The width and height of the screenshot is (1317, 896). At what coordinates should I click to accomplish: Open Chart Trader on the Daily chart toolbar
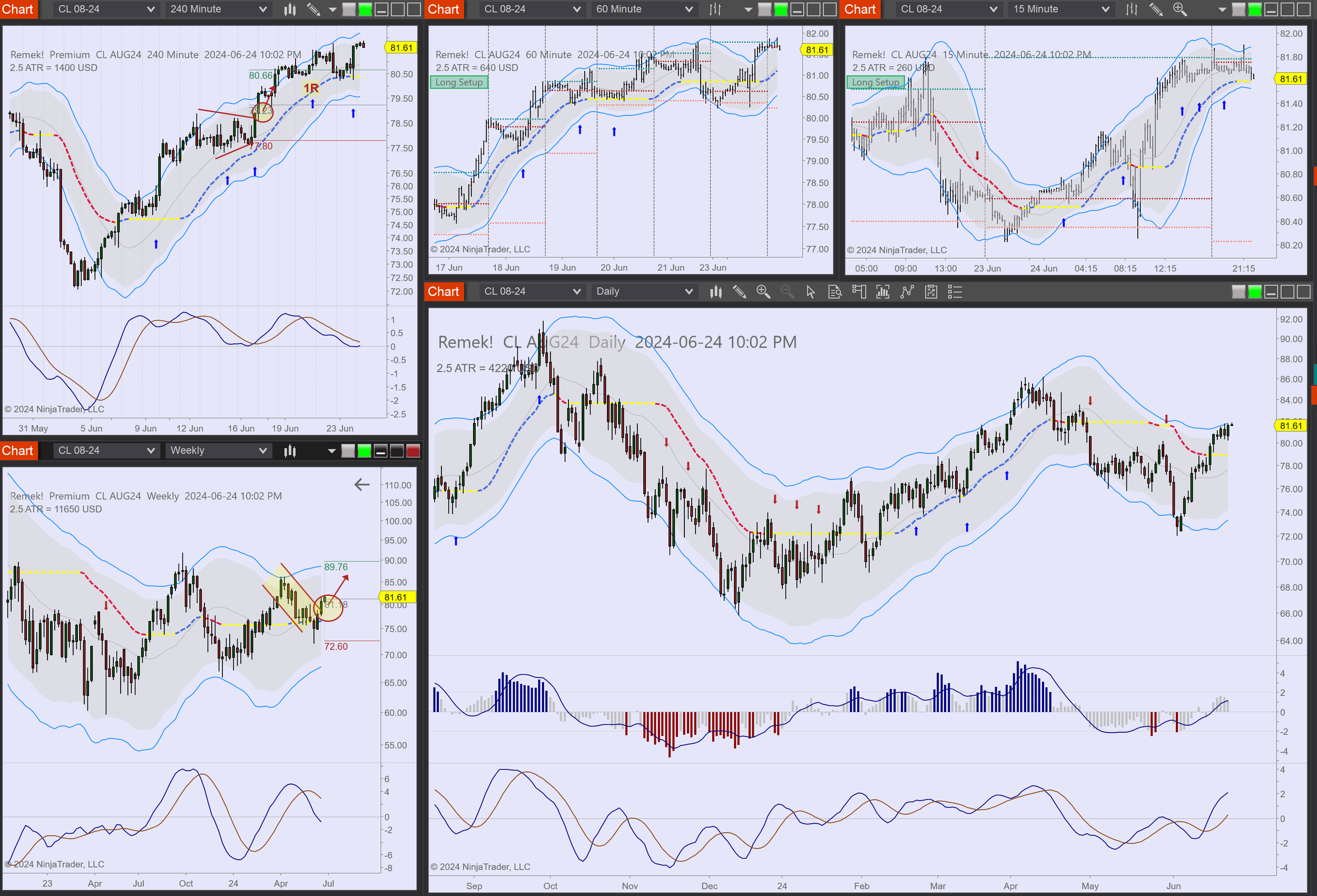tap(859, 292)
